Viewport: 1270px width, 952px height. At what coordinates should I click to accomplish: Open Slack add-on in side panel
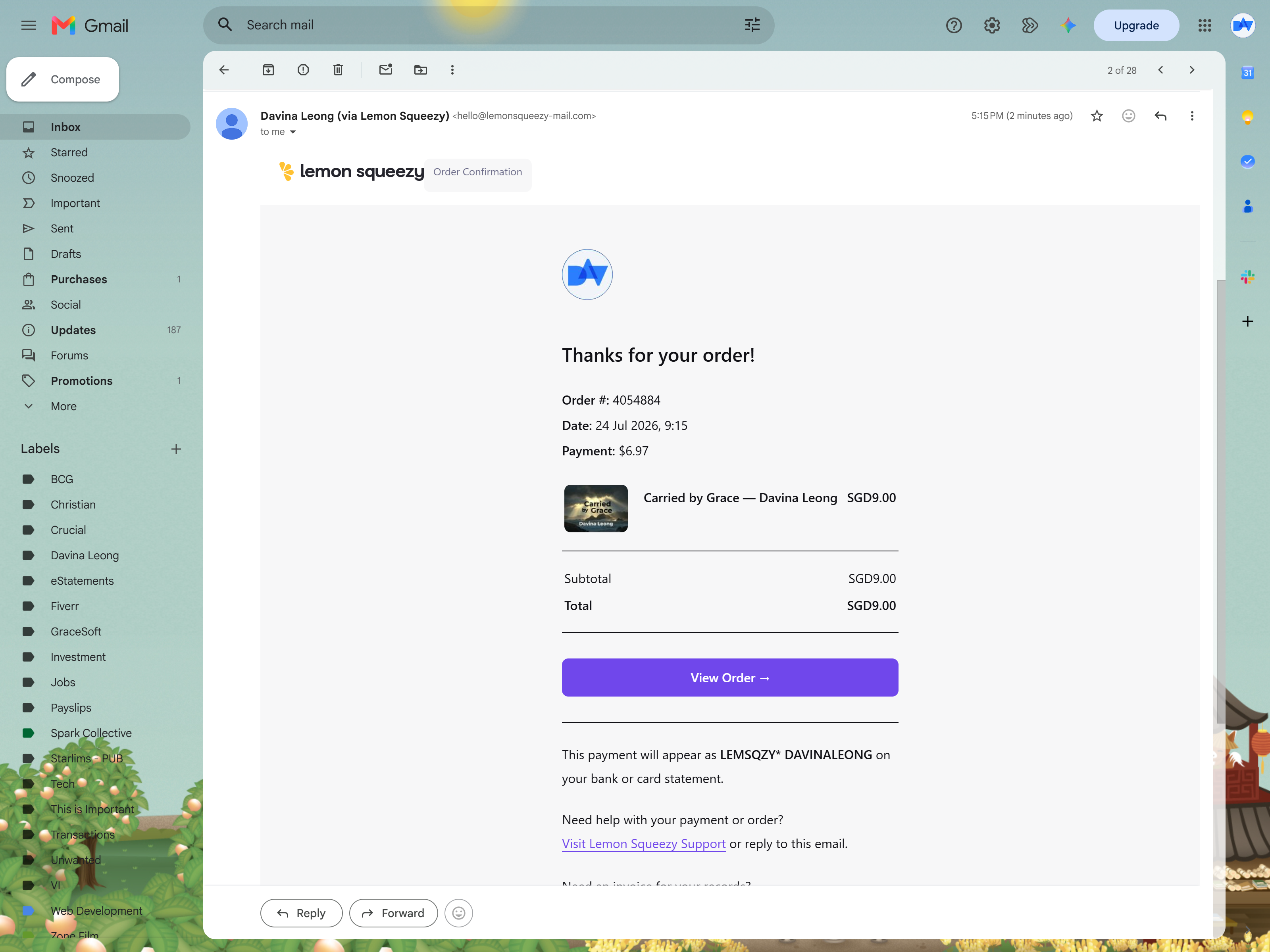click(1248, 277)
